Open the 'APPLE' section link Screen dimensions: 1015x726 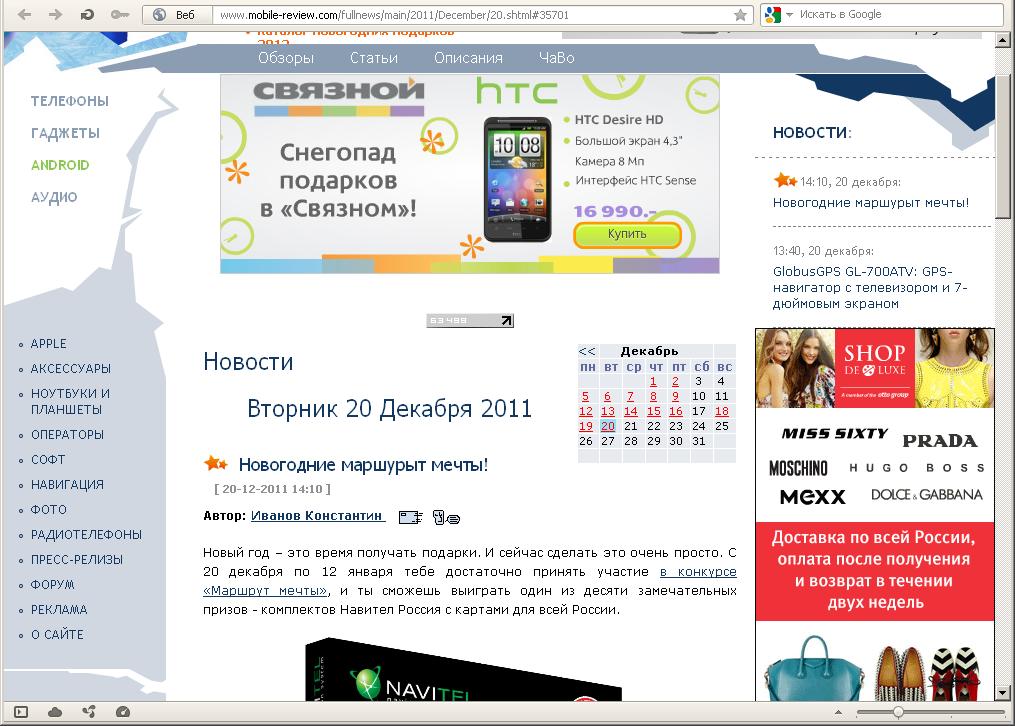(x=49, y=344)
